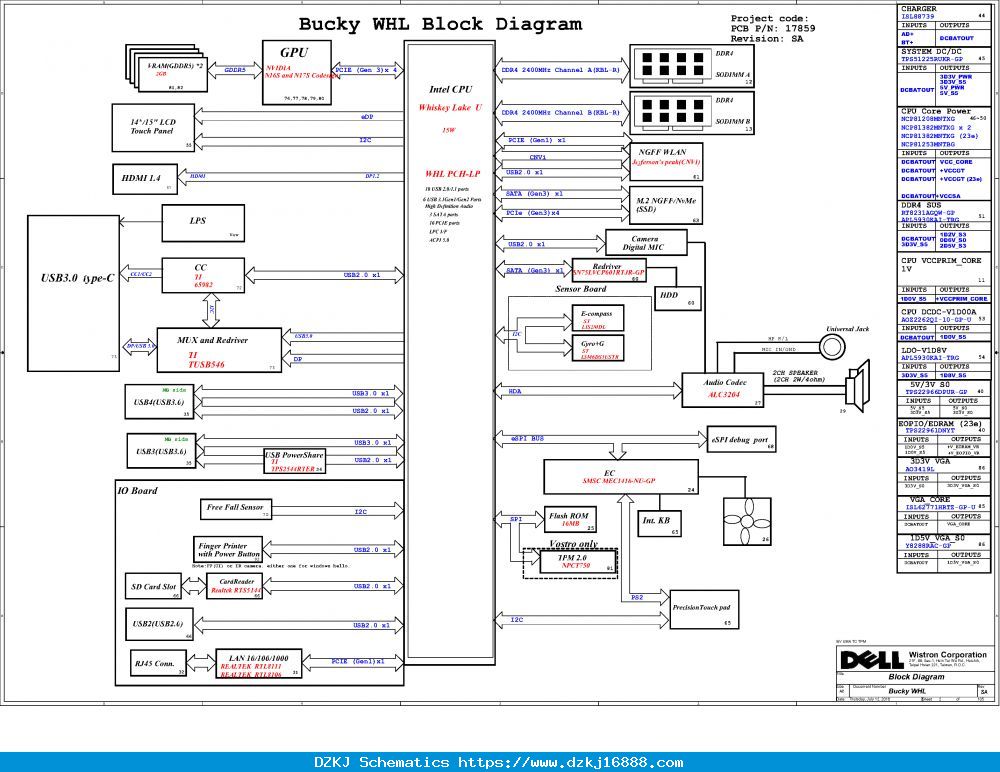Select the Flash ROM 16MB block

(x=570, y=520)
